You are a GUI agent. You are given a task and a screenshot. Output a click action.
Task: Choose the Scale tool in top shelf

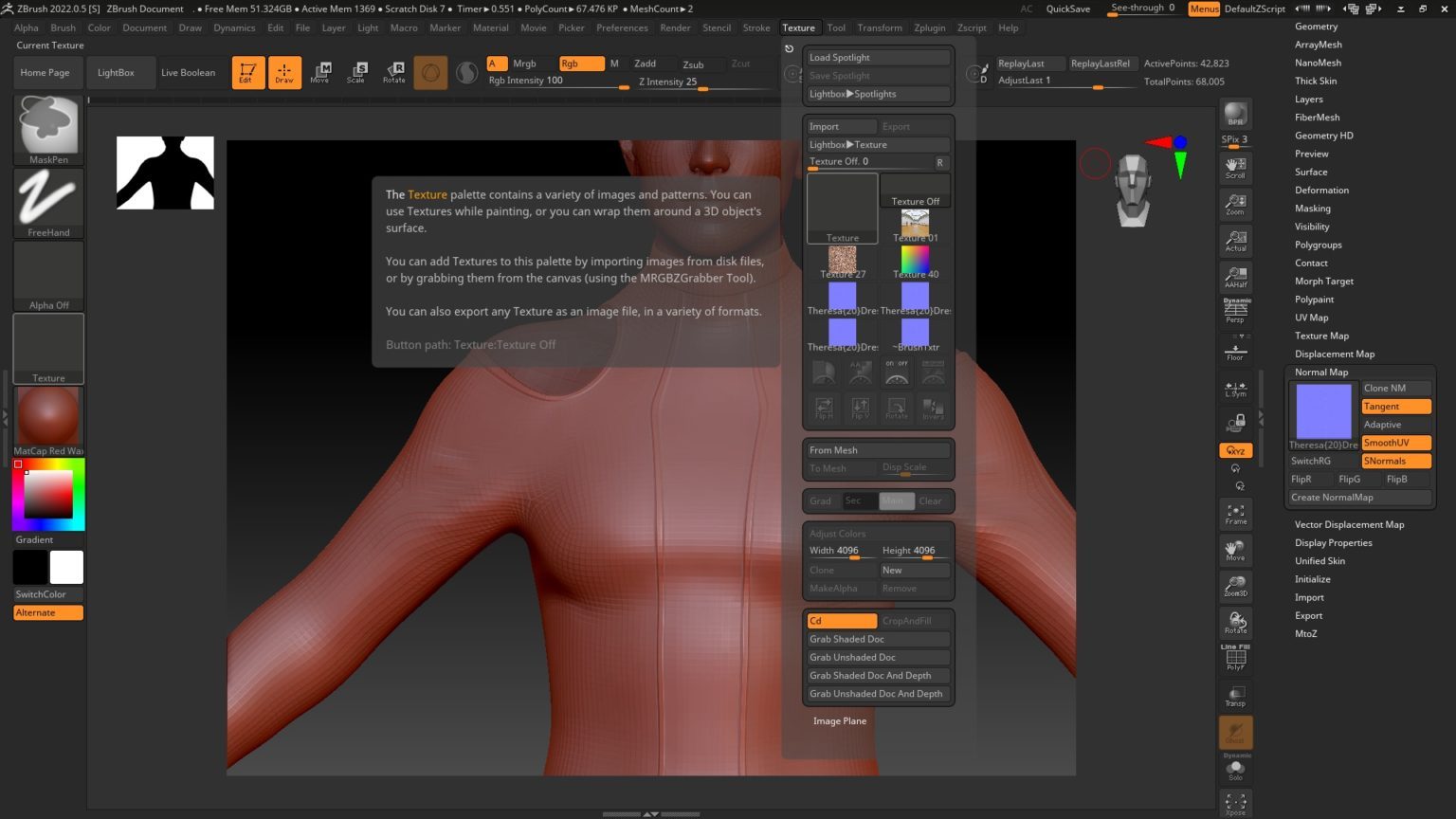click(357, 72)
